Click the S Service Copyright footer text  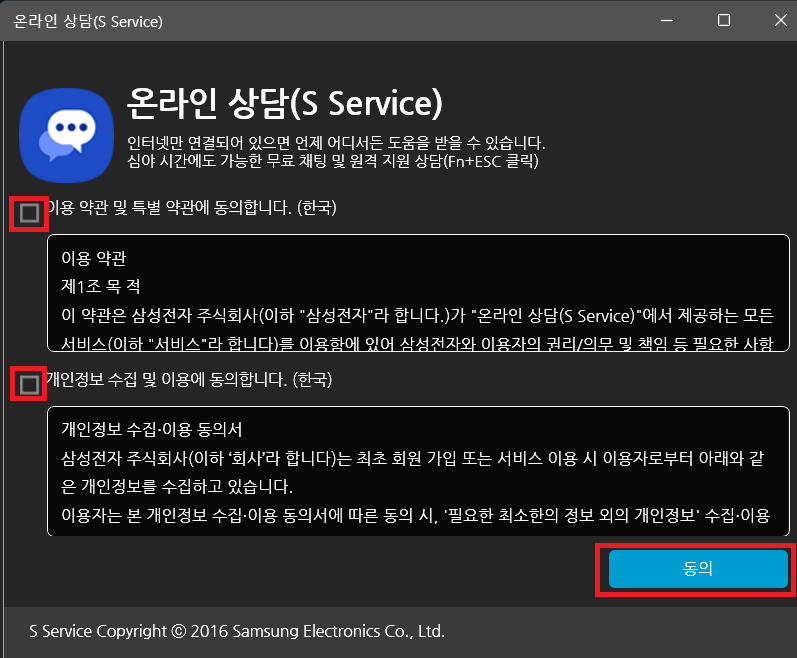point(237,631)
